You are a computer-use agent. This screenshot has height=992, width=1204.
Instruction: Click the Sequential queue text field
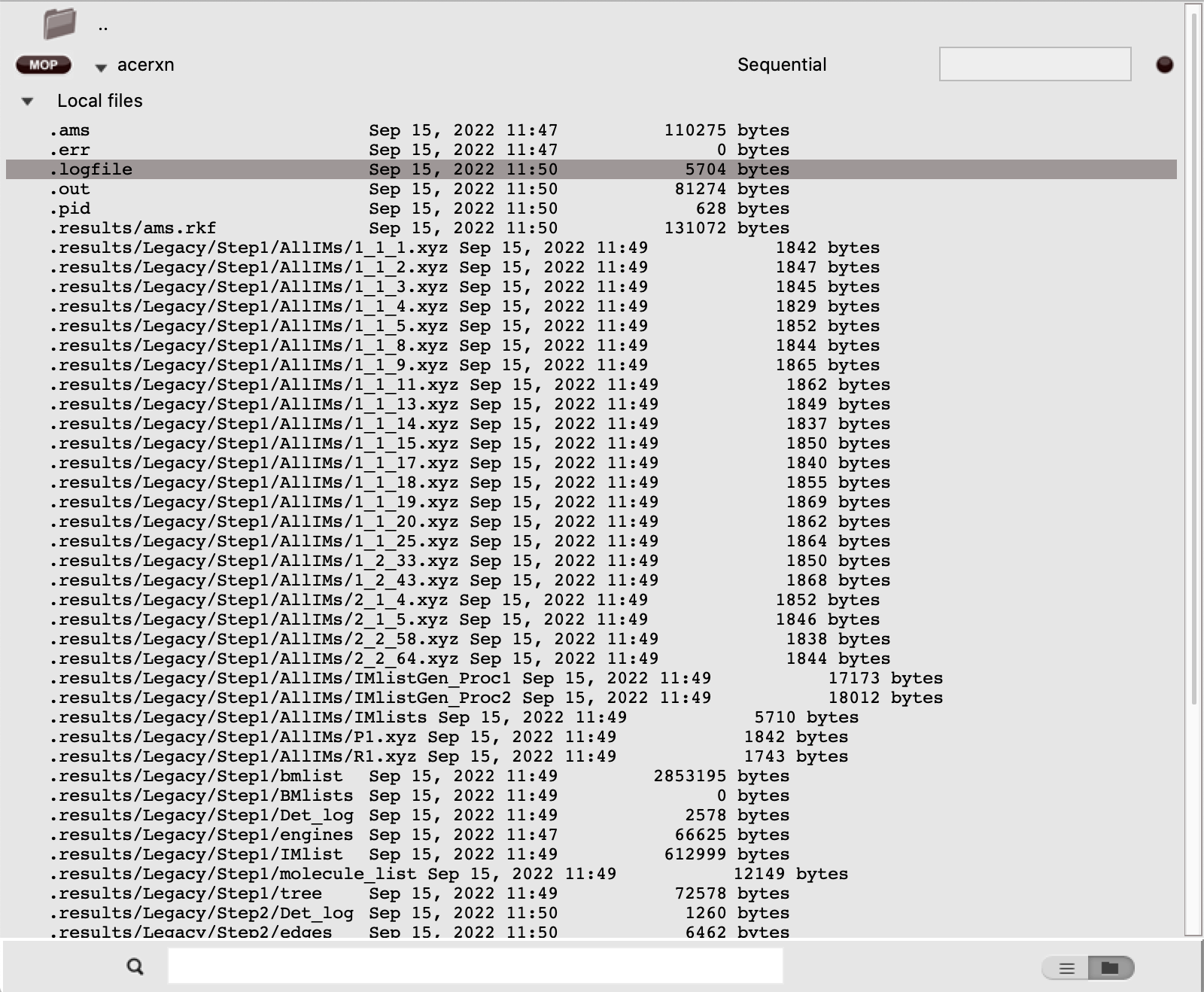[1035, 65]
